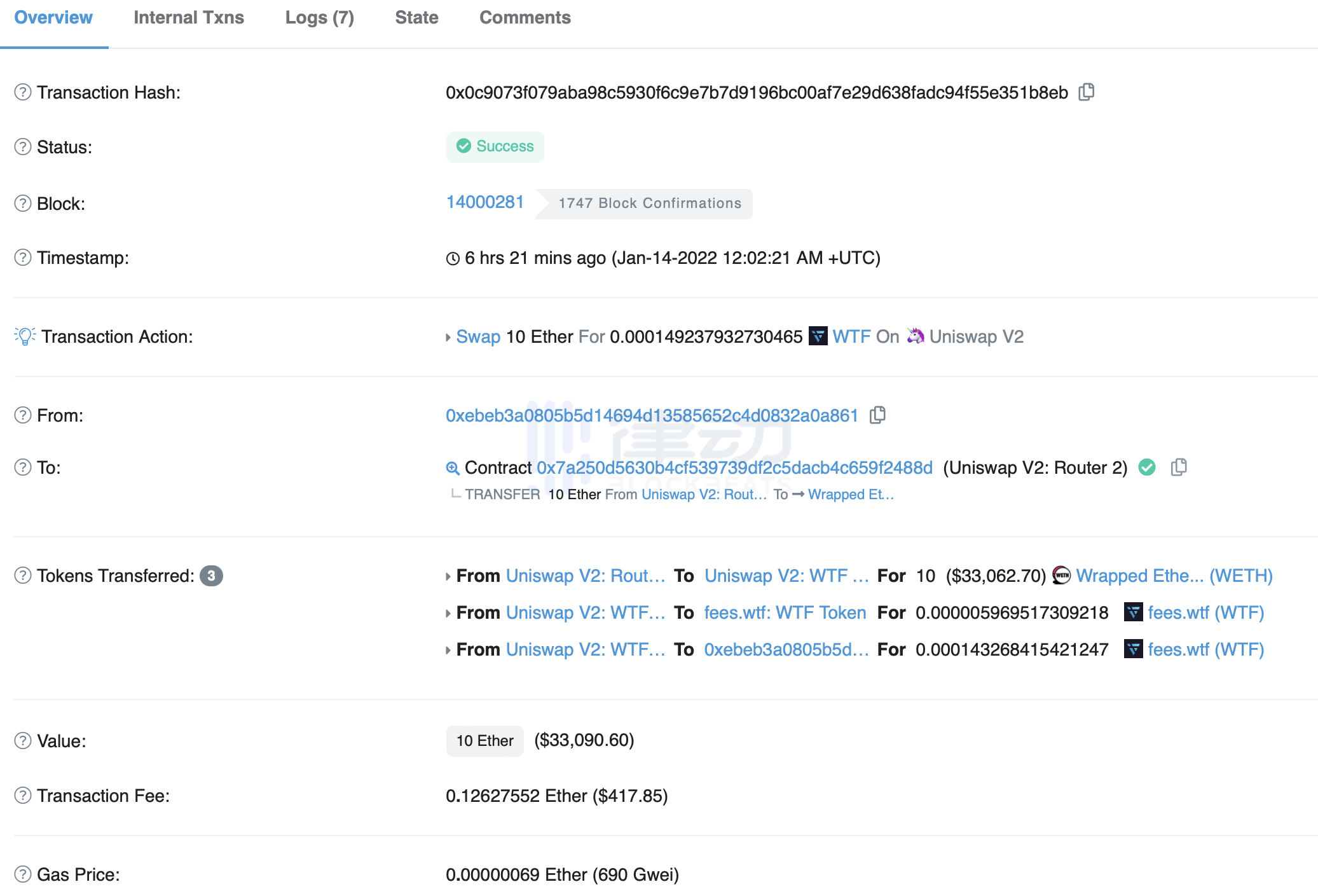
Task: Copy the Uniswap Router contract address icon
Action: [x=1178, y=467]
